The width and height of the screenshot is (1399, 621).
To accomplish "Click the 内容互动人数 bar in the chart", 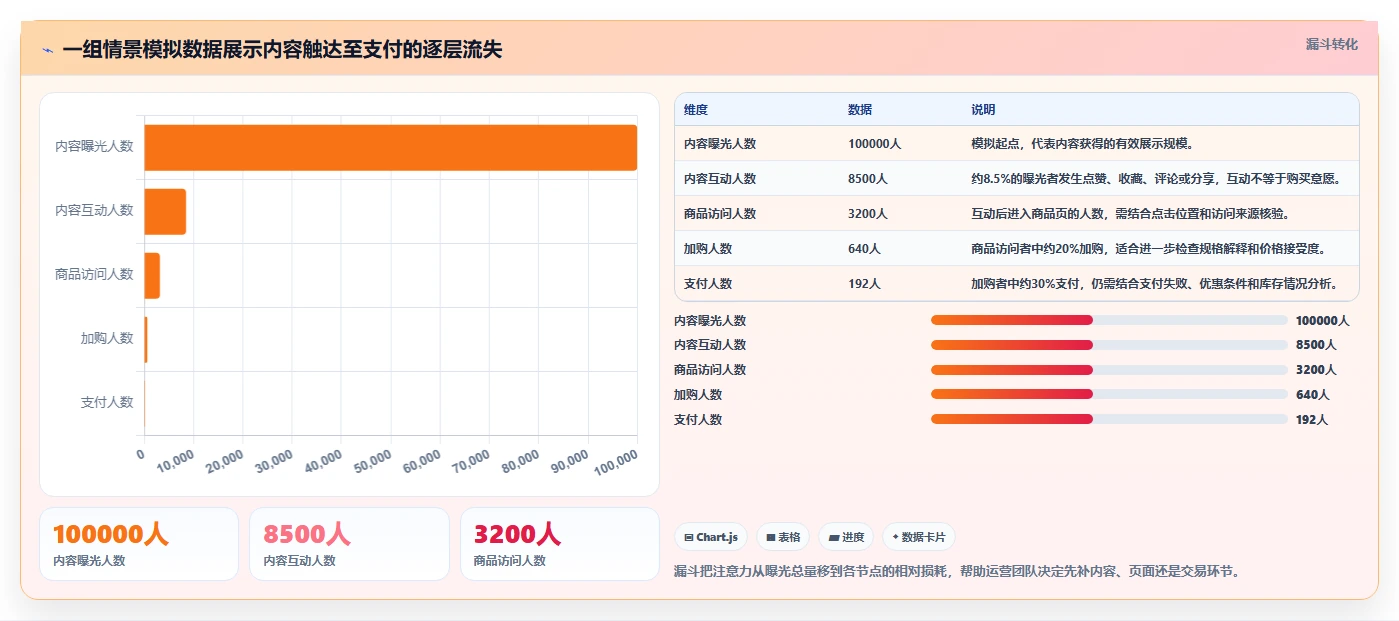I will tap(166, 211).
